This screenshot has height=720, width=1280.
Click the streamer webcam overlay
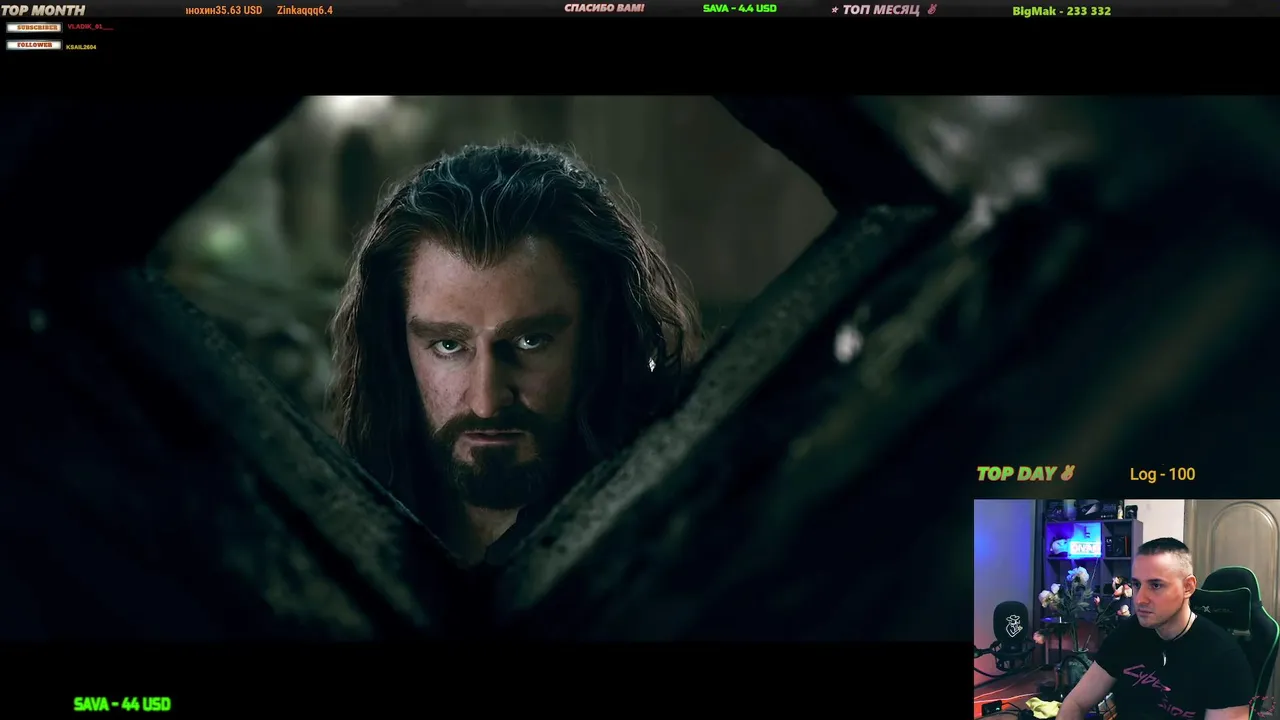click(x=1127, y=609)
